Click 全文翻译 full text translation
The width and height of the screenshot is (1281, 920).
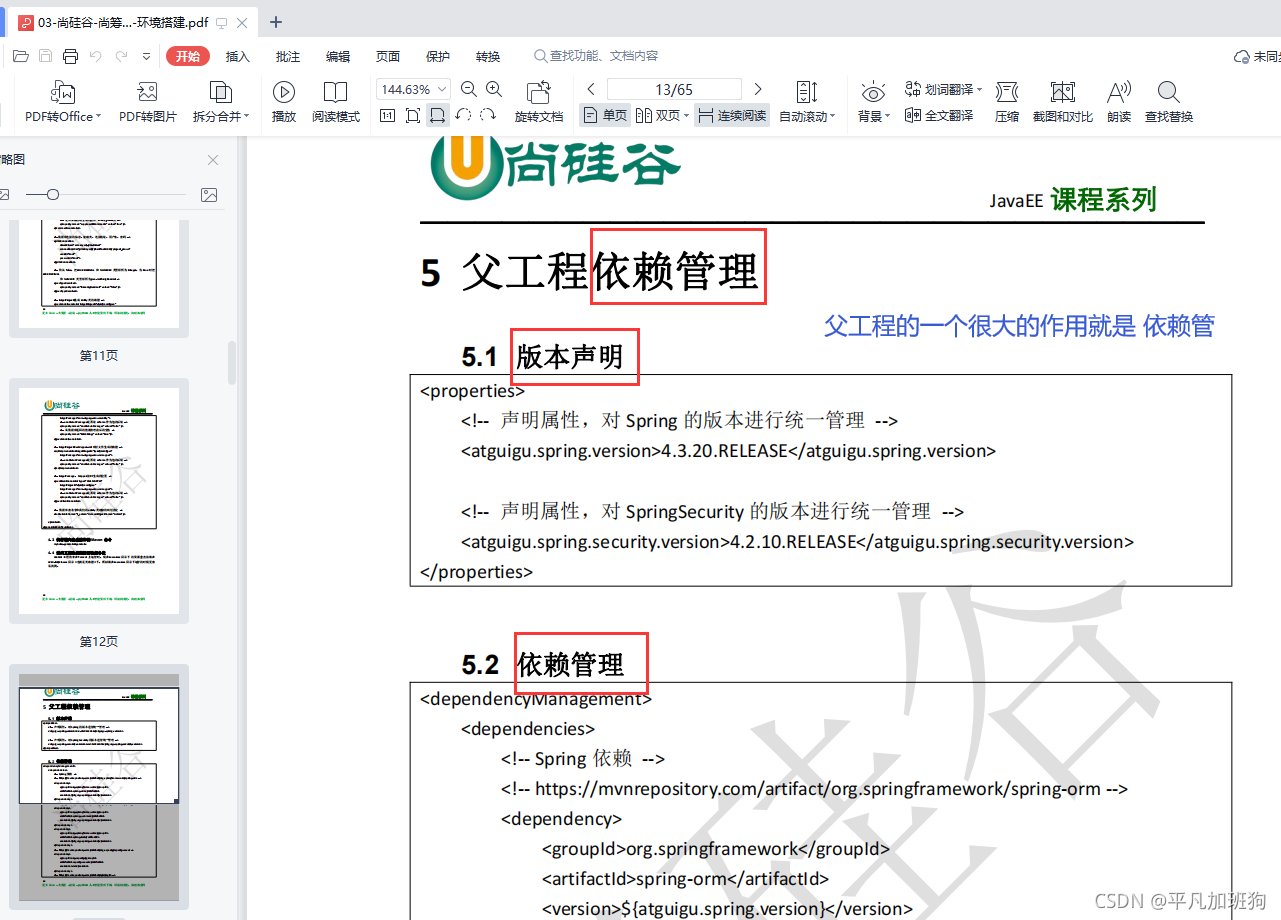pos(939,116)
